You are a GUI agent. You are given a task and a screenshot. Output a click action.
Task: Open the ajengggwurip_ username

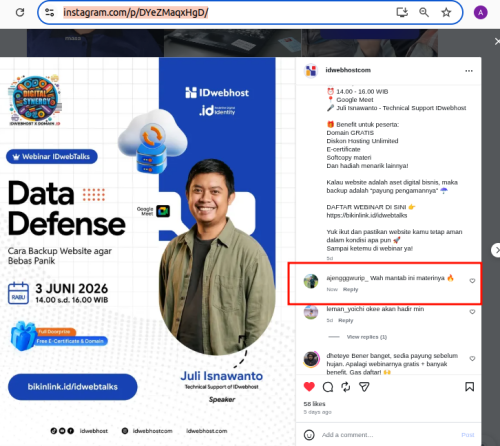coord(347,278)
